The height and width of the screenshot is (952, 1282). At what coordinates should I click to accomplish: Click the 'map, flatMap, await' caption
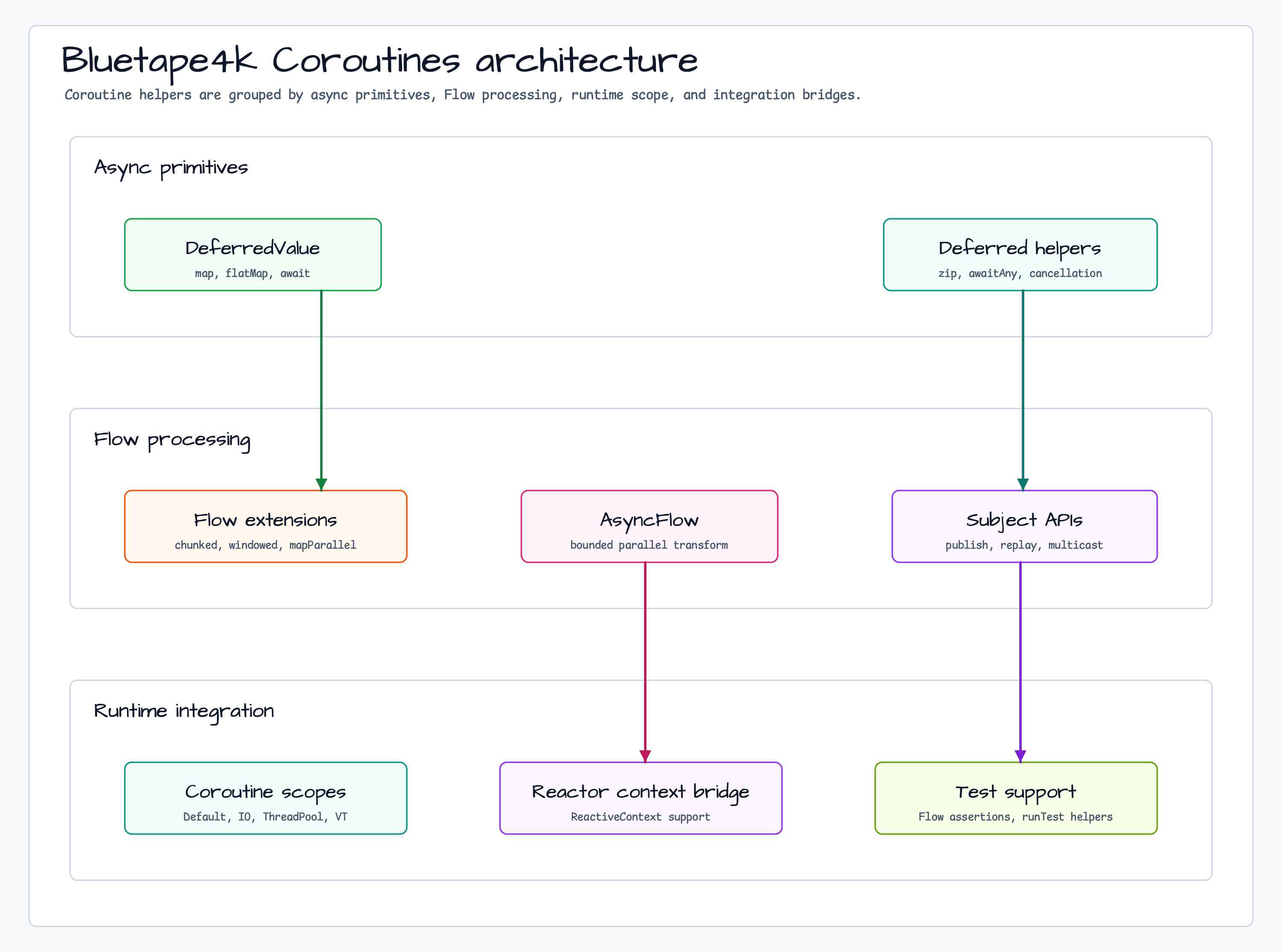click(253, 274)
